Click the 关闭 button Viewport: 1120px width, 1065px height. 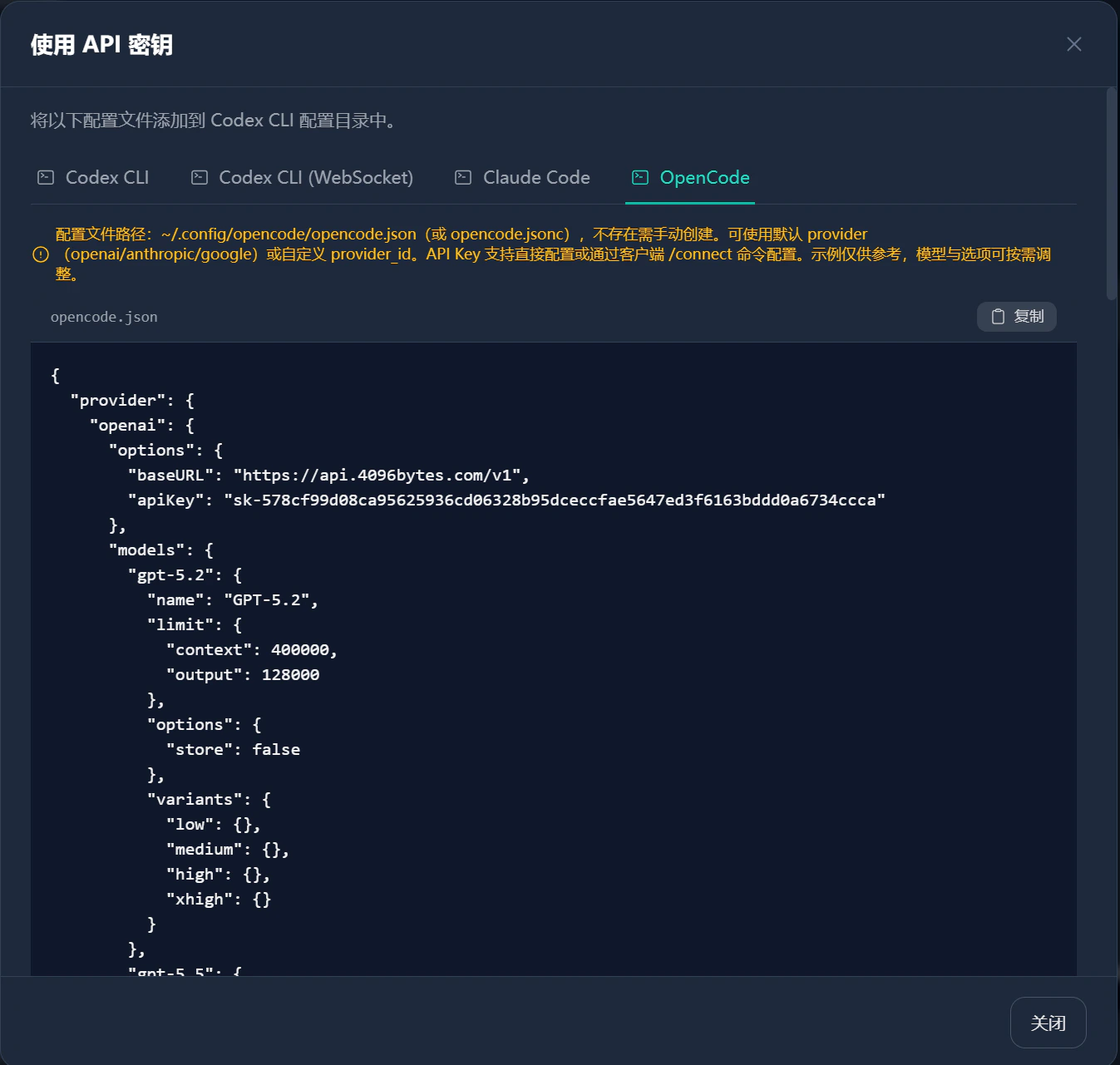click(x=1048, y=1023)
